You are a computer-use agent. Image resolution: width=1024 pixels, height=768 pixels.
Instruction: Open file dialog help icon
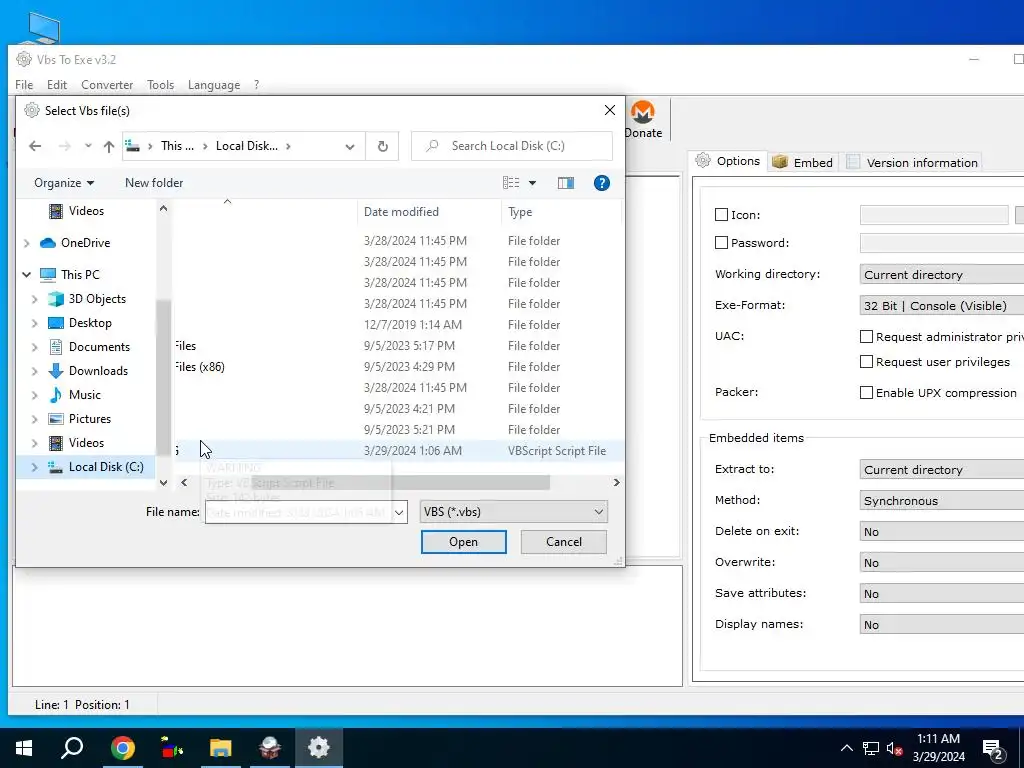click(601, 183)
